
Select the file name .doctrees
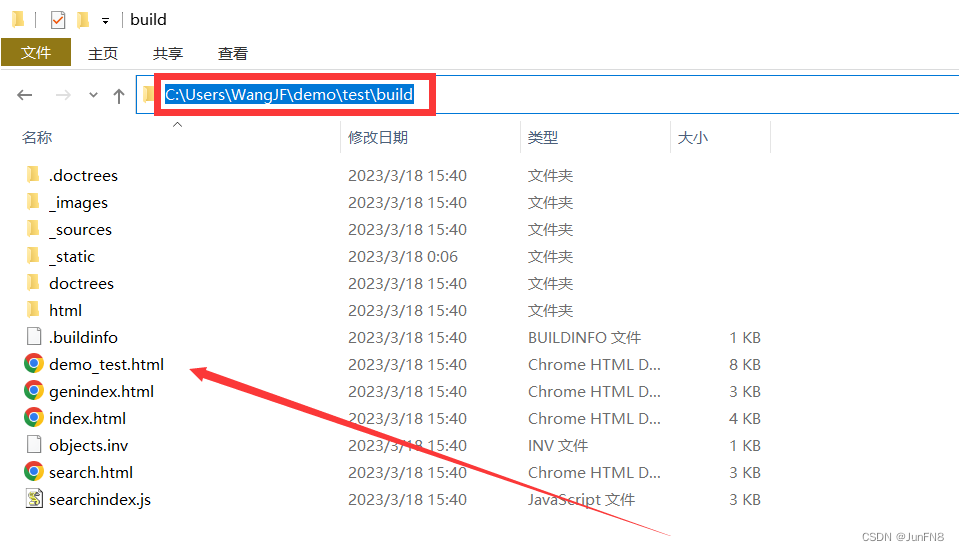[83, 176]
